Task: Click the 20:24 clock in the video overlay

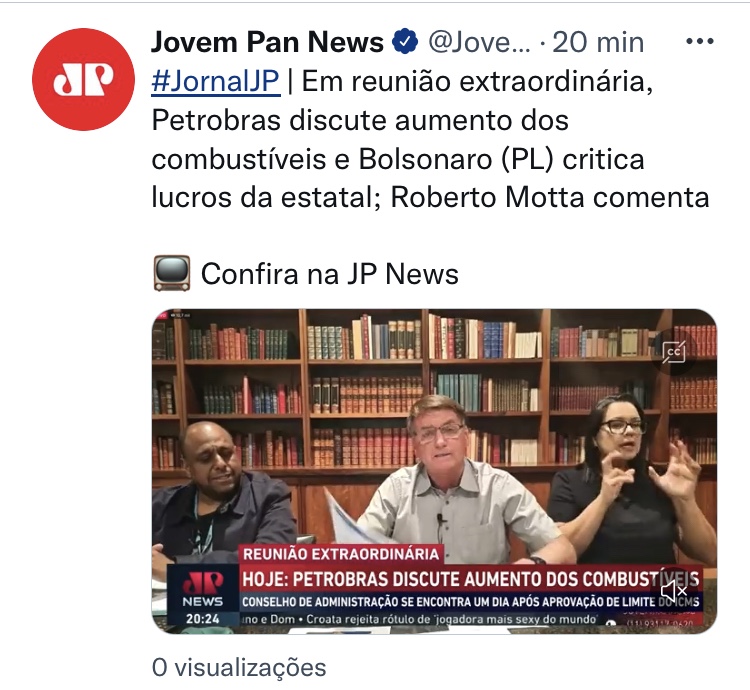Action: (202, 619)
